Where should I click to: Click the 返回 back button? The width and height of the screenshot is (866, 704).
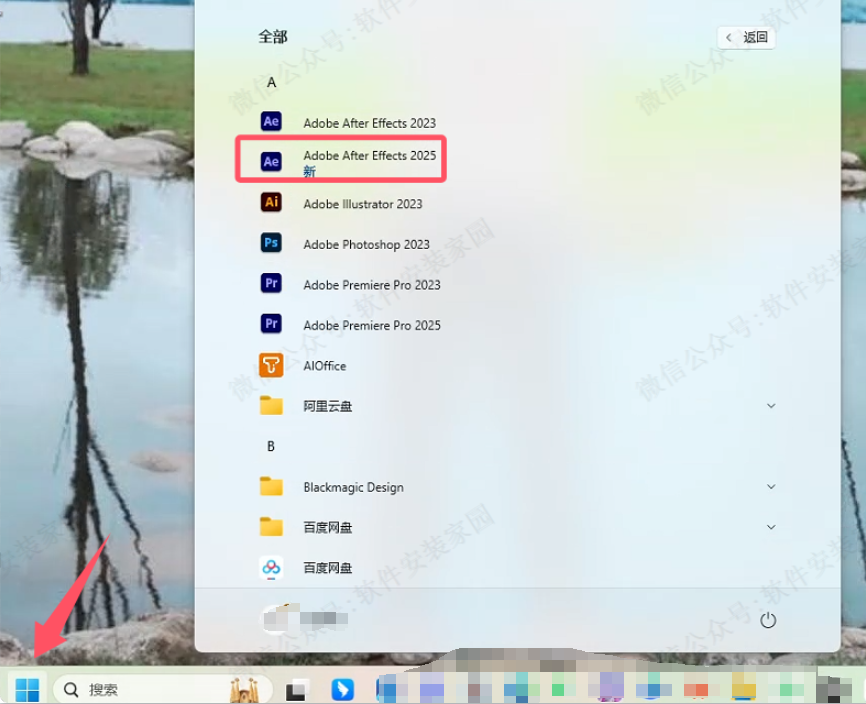746,37
